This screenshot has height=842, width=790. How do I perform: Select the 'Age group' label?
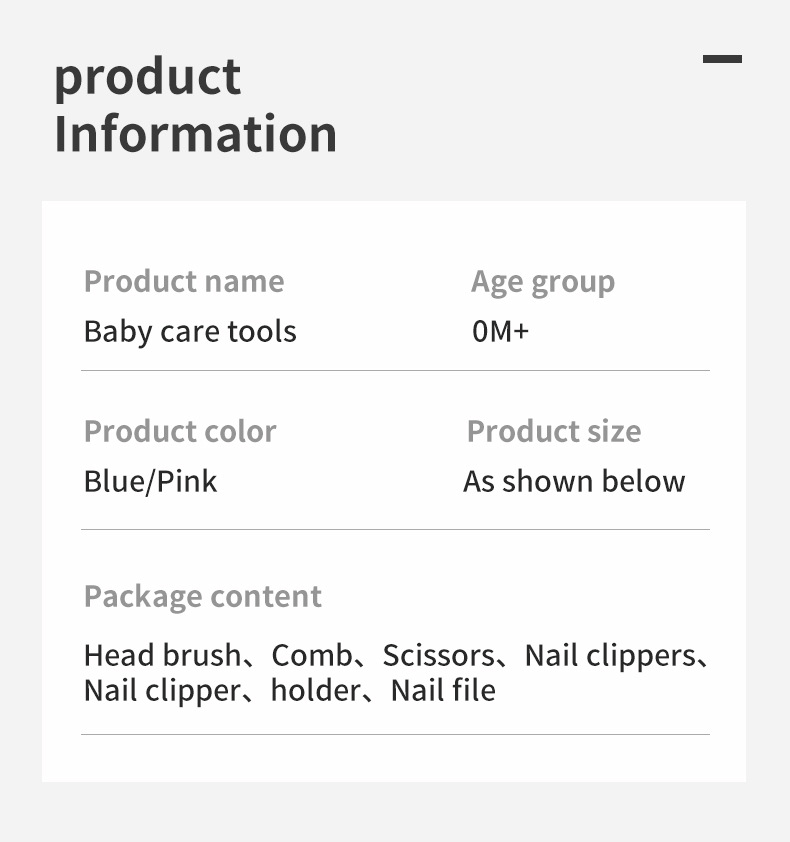pyautogui.click(x=543, y=282)
